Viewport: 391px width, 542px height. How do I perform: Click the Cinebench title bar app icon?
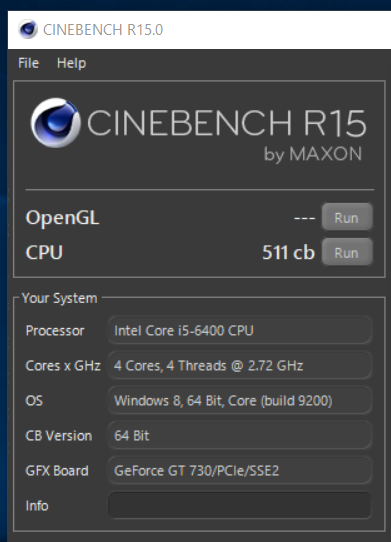[x=28, y=29]
